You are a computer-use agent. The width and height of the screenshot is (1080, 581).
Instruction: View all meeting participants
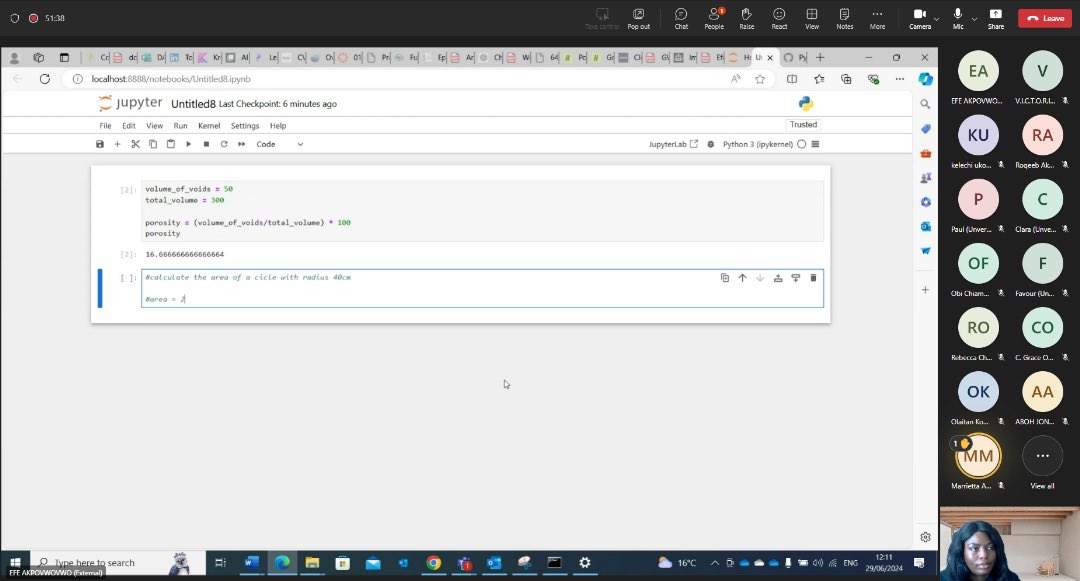click(x=1042, y=461)
